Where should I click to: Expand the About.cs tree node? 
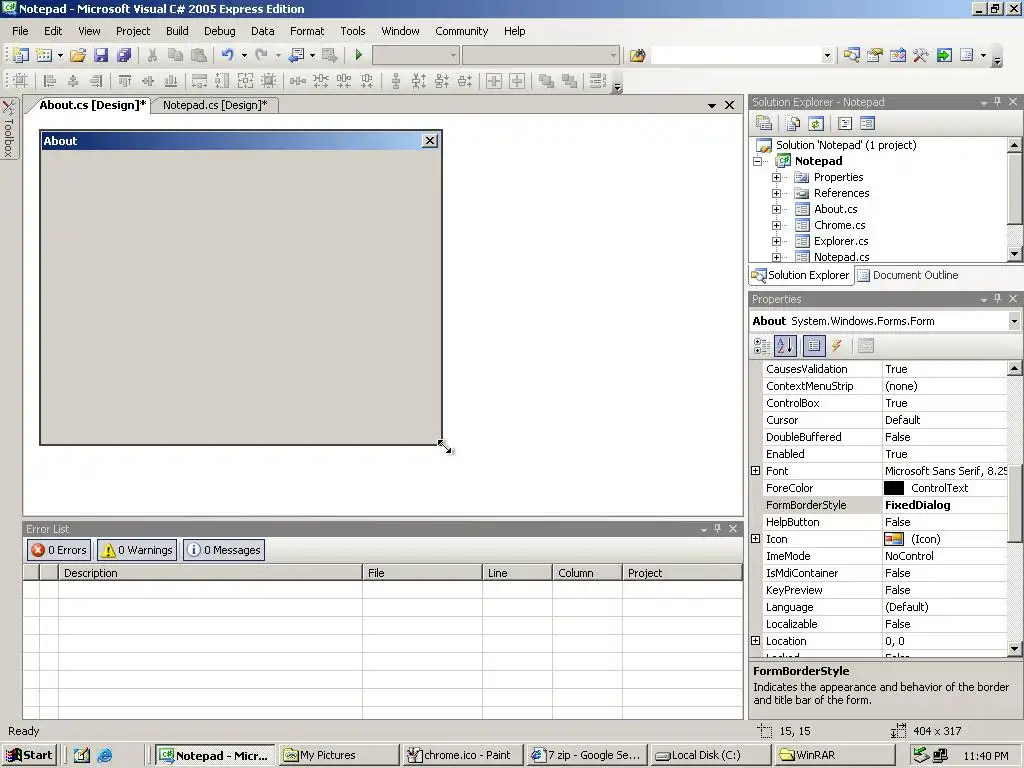[x=776, y=209]
